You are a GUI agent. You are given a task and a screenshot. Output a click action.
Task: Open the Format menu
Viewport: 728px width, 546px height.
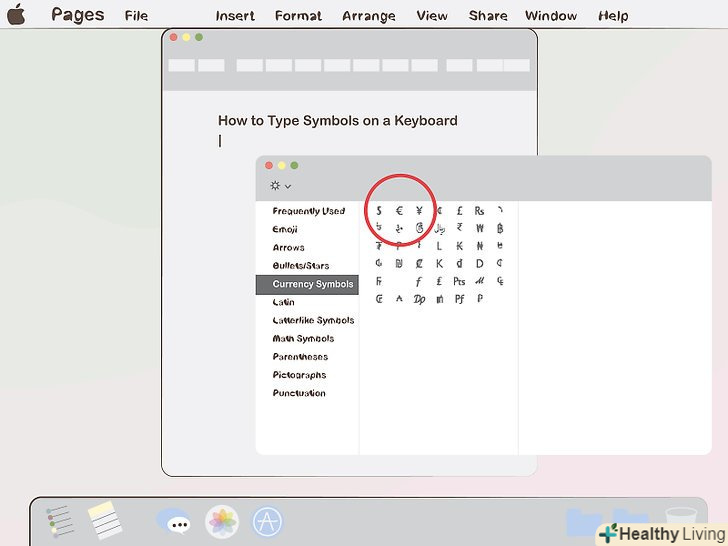point(298,16)
